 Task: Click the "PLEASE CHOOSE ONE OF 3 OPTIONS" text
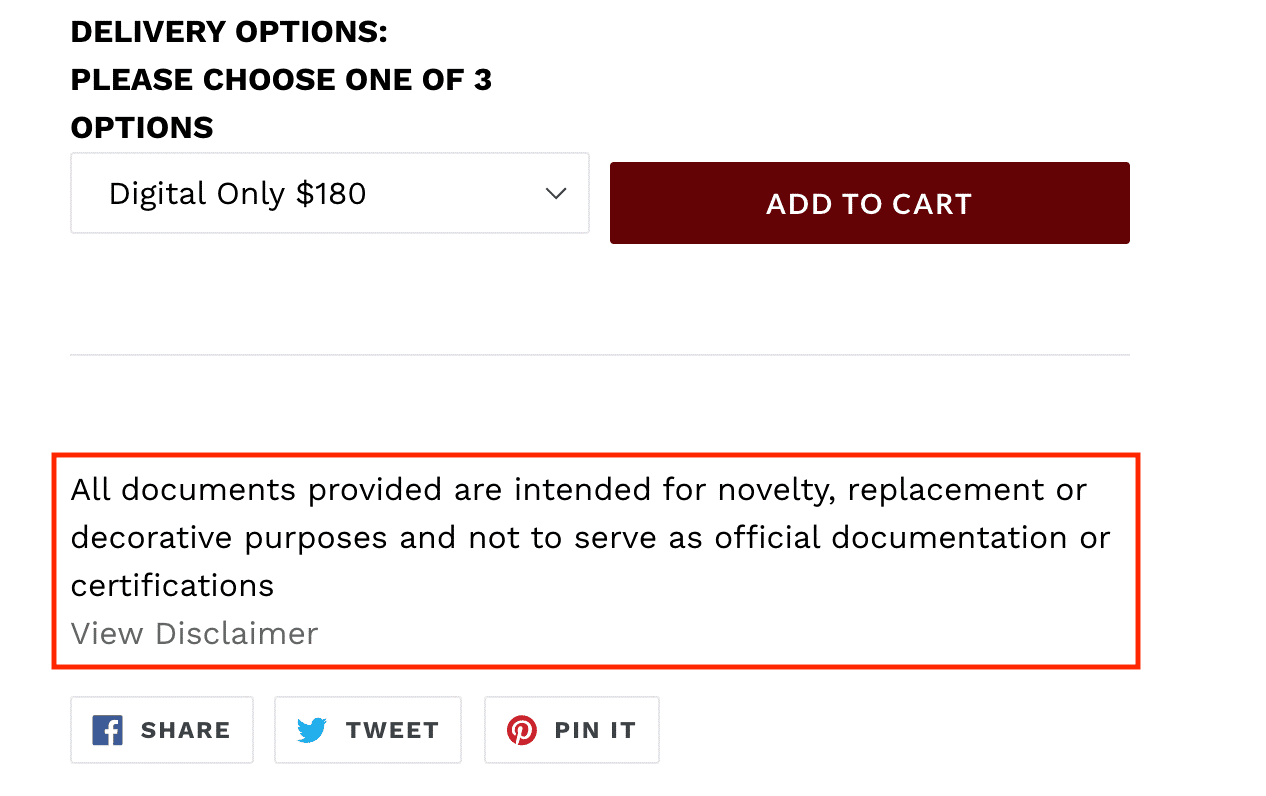point(281,102)
